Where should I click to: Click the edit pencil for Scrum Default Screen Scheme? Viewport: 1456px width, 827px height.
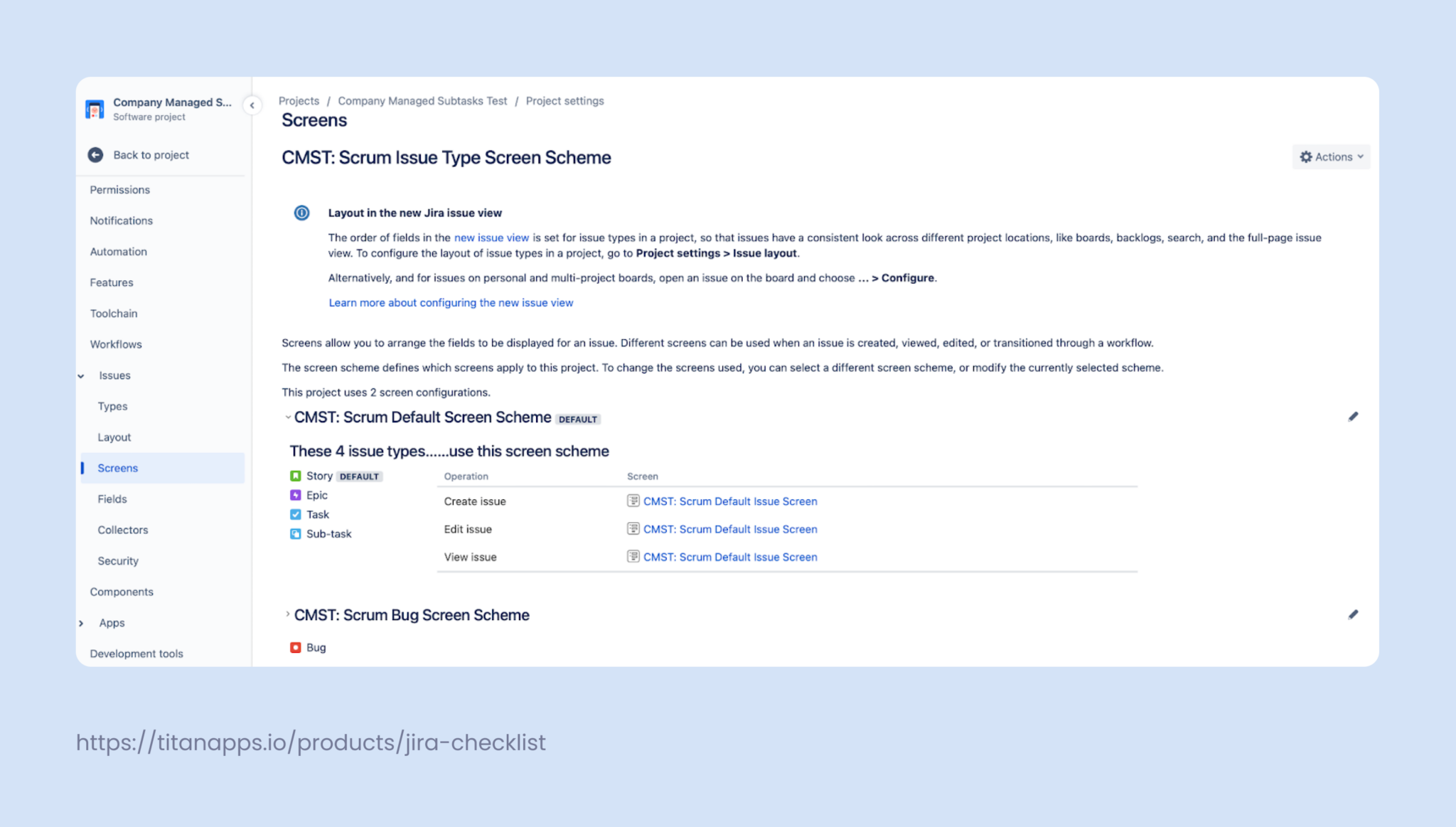click(x=1354, y=416)
